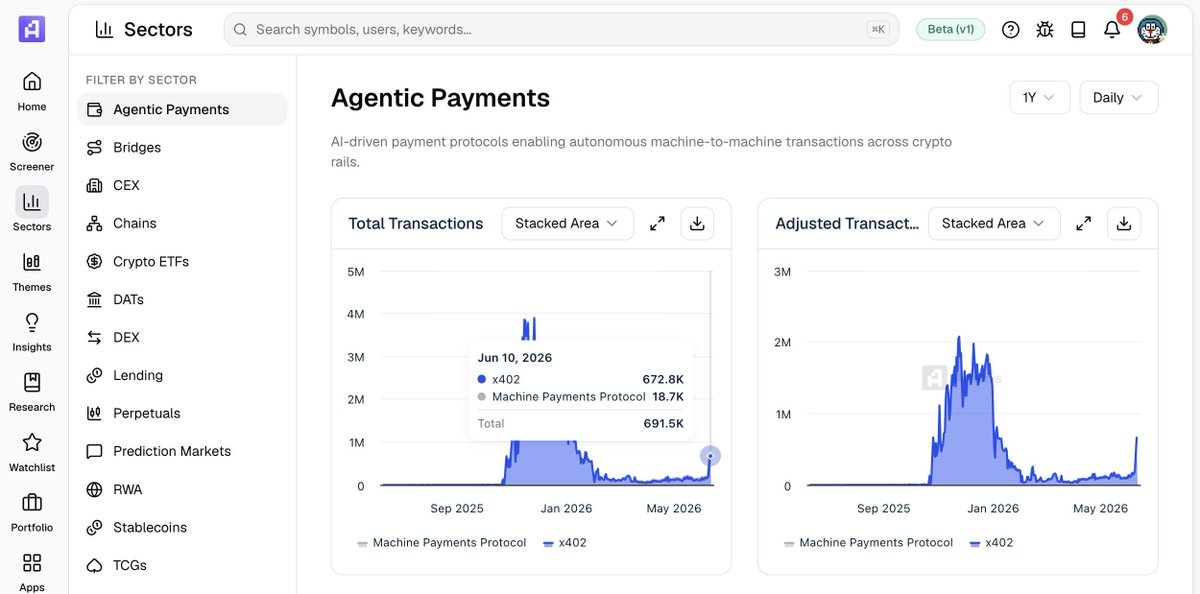The image size is (1200, 594).
Task: Open notifications bell with 6 badge
Action: [x=1112, y=29]
